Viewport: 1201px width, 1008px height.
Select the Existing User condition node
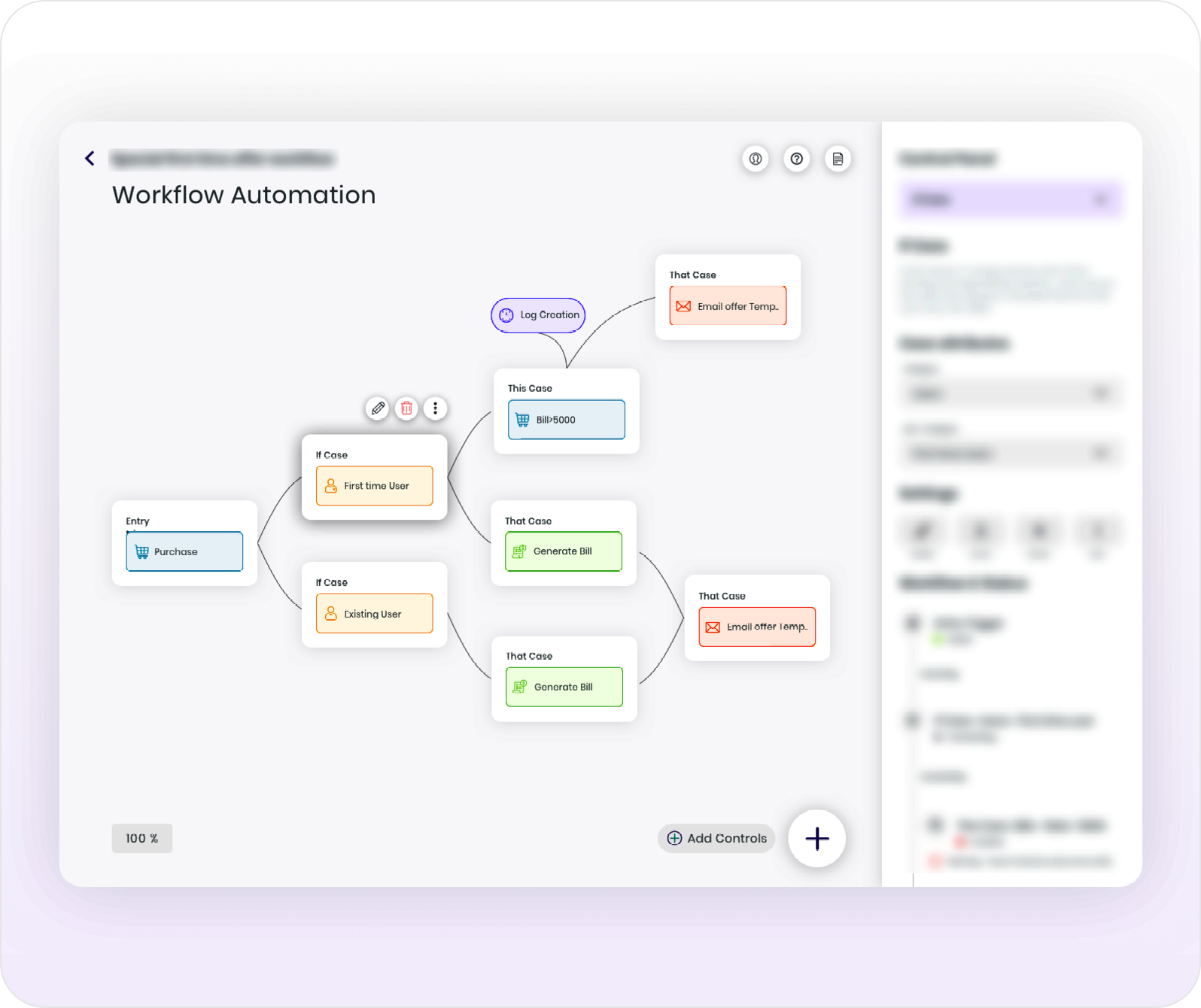point(374,614)
